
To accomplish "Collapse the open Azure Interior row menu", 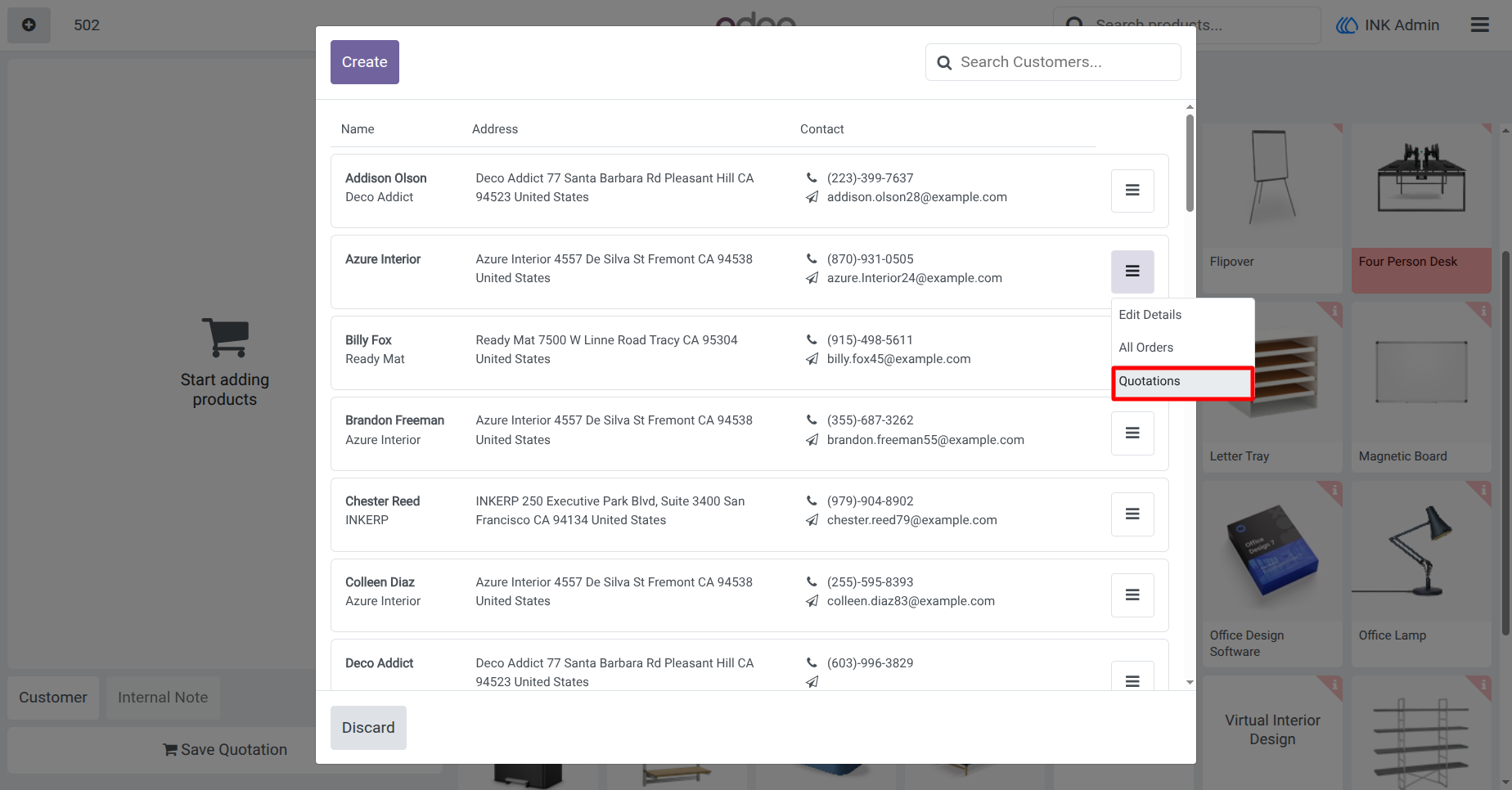I will [x=1132, y=272].
